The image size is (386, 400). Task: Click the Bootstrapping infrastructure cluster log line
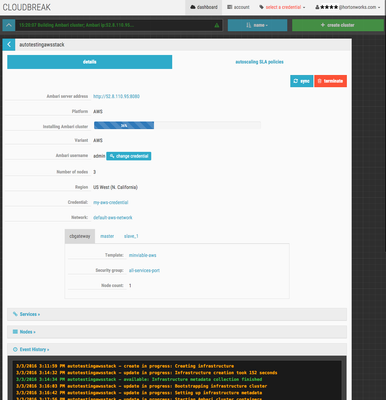(x=142, y=386)
